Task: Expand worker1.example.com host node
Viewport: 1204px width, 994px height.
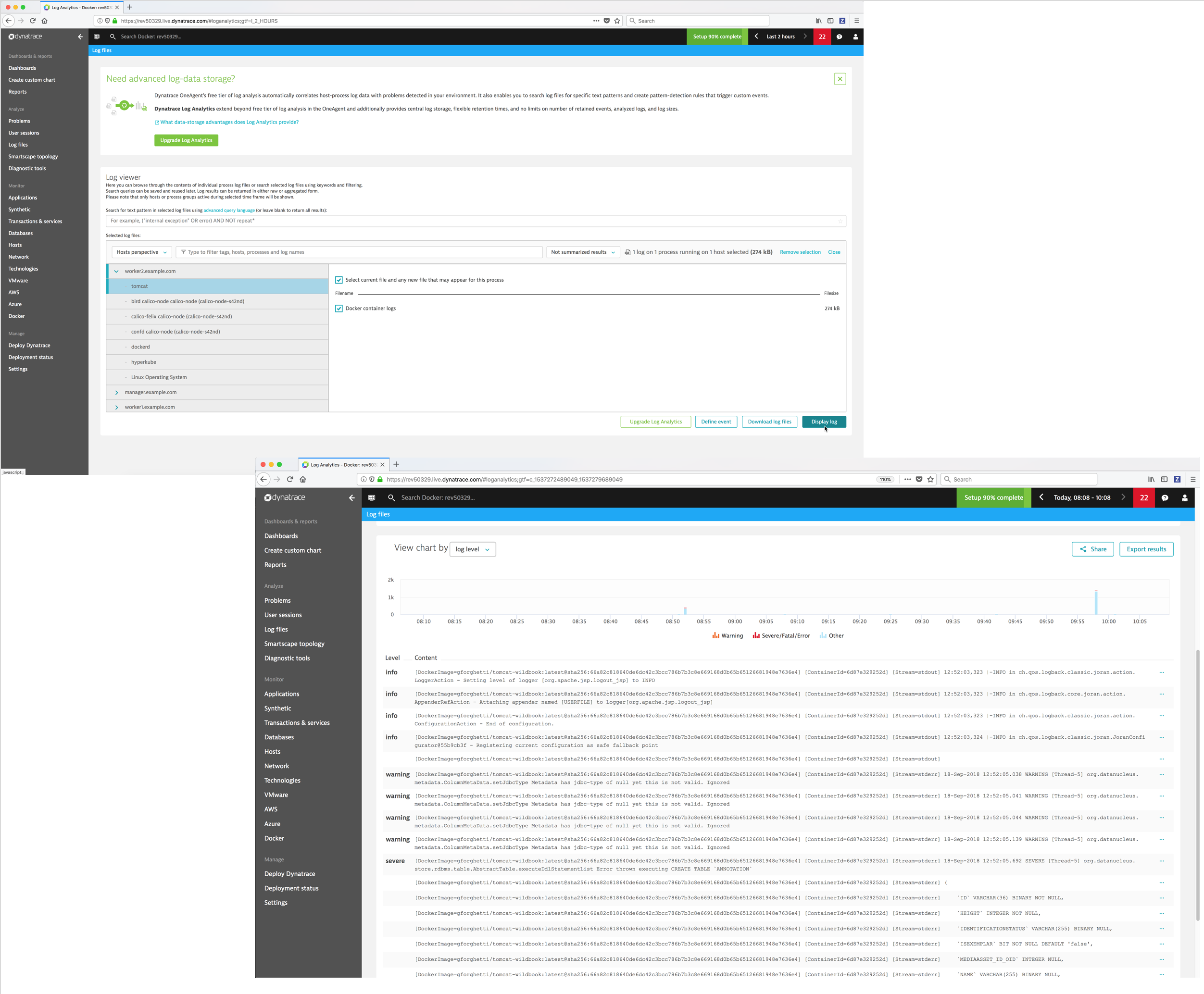Action: tap(116, 407)
